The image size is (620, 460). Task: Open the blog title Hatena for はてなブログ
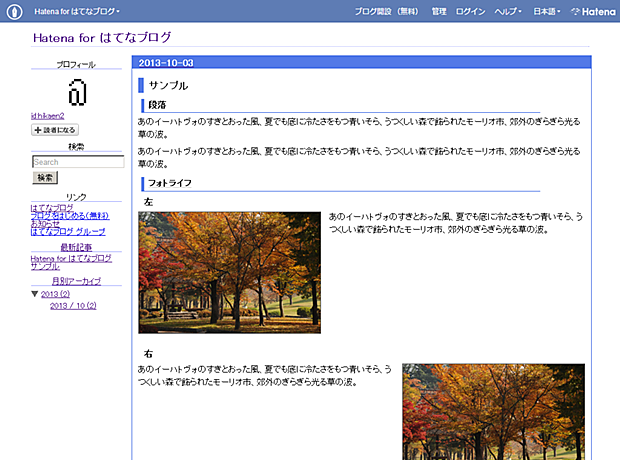point(102,38)
